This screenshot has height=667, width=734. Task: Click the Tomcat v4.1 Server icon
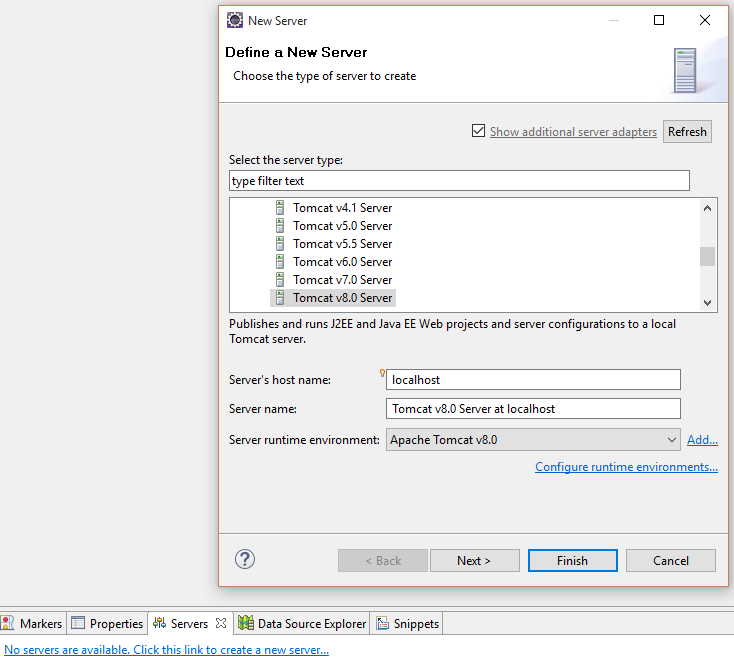pyautogui.click(x=280, y=207)
